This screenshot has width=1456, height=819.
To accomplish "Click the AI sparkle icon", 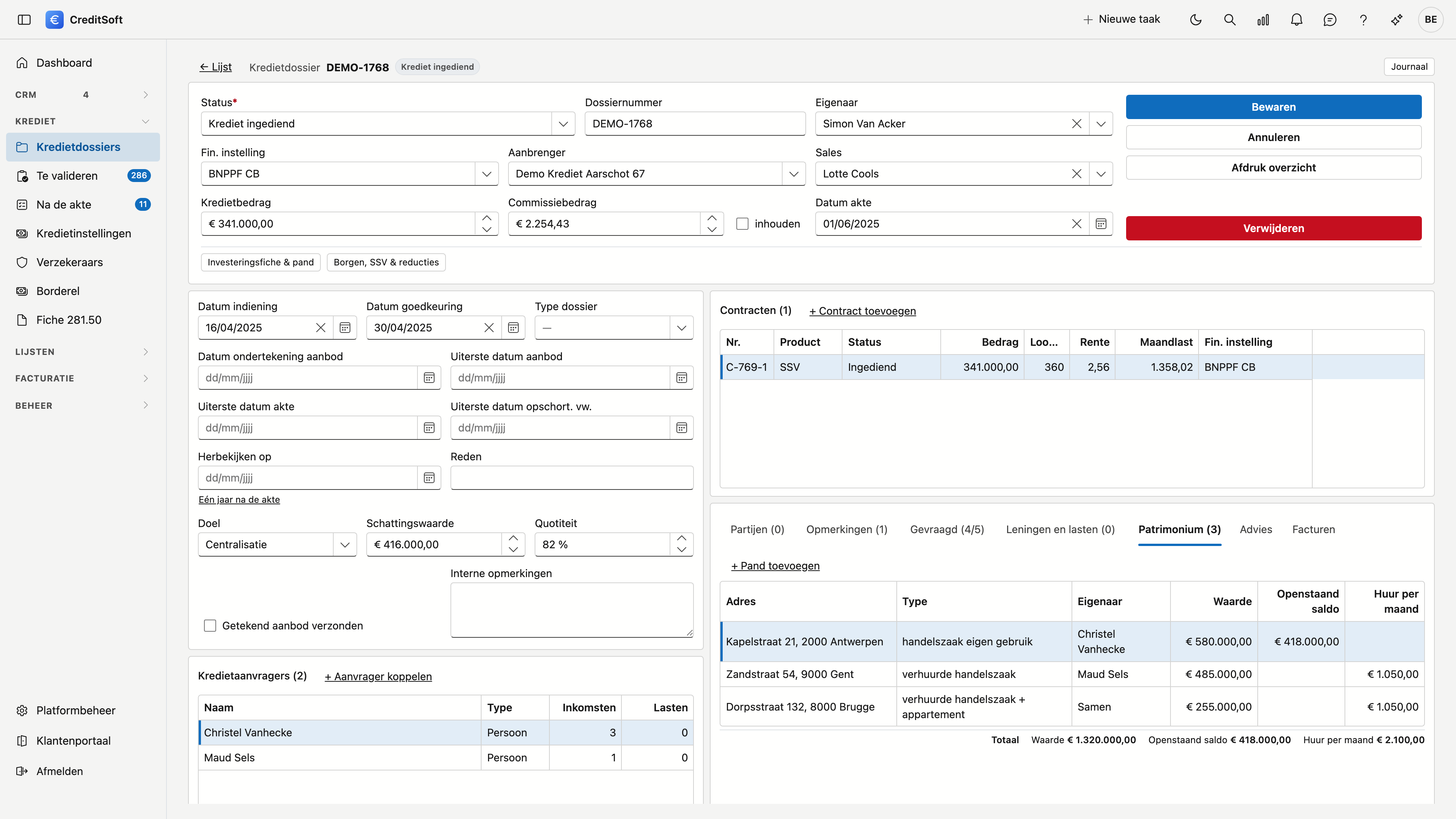I will [1396, 20].
